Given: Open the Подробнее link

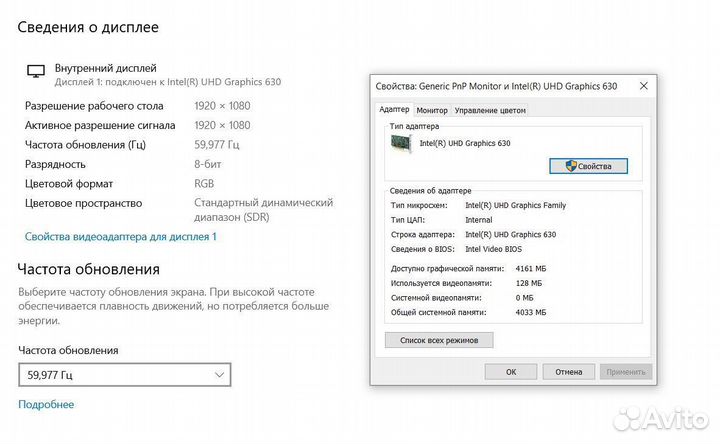Looking at the screenshot, I should [x=46, y=405].
